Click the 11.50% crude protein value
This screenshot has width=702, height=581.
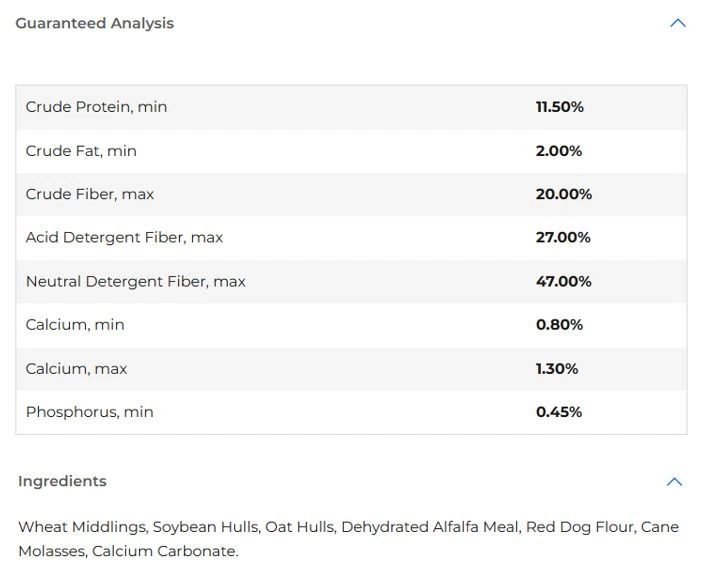pos(559,107)
